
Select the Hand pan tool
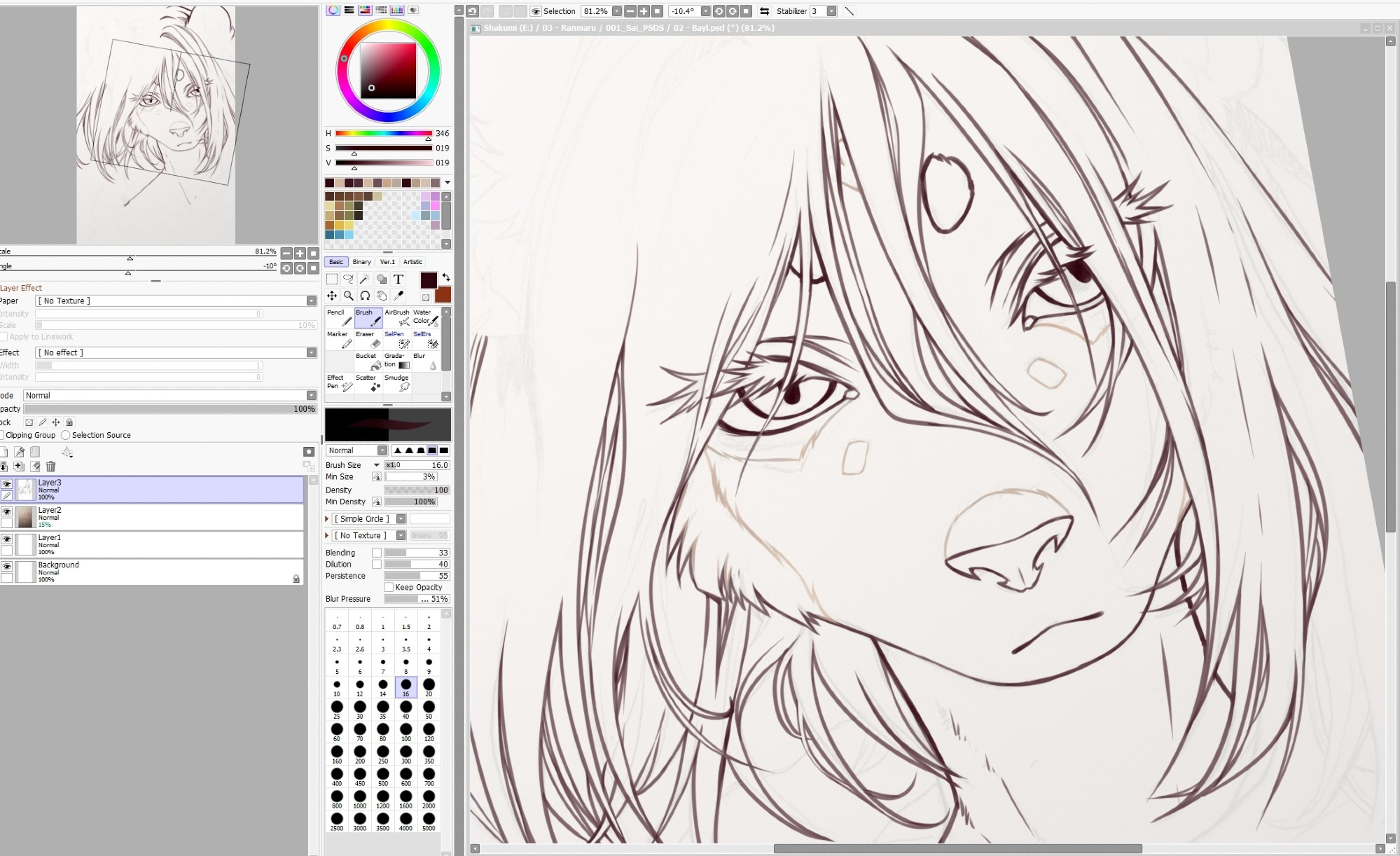[x=382, y=296]
